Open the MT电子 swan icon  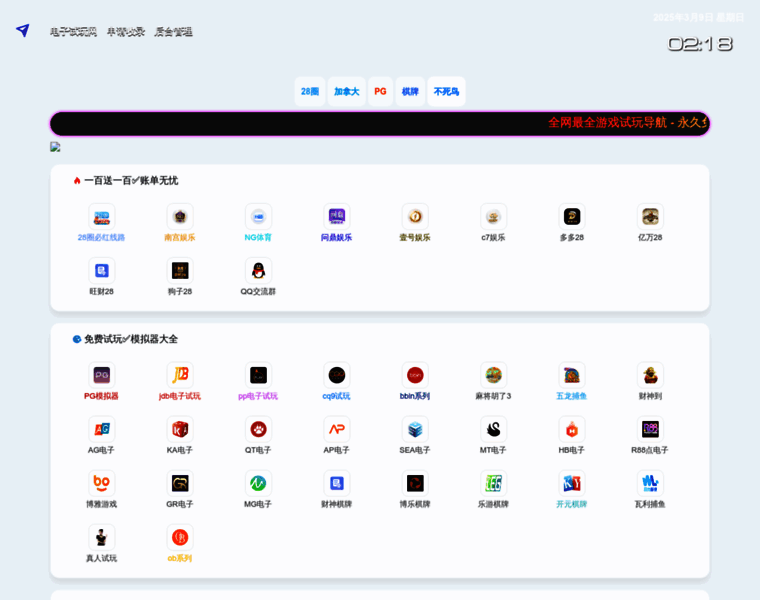[493, 429]
